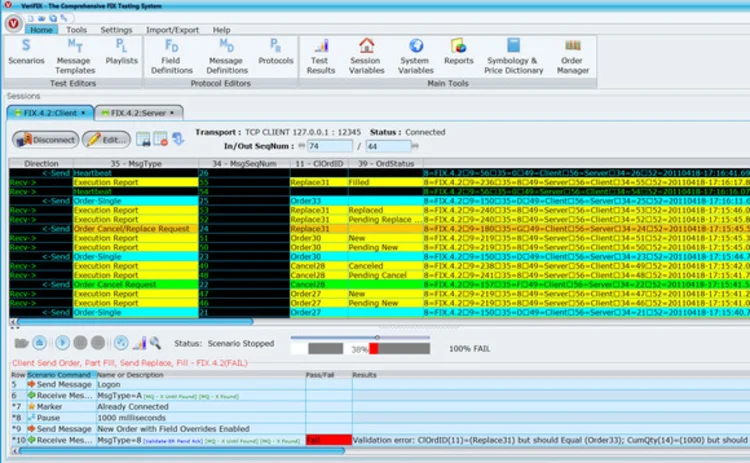Open Message Templates editor

[75, 56]
